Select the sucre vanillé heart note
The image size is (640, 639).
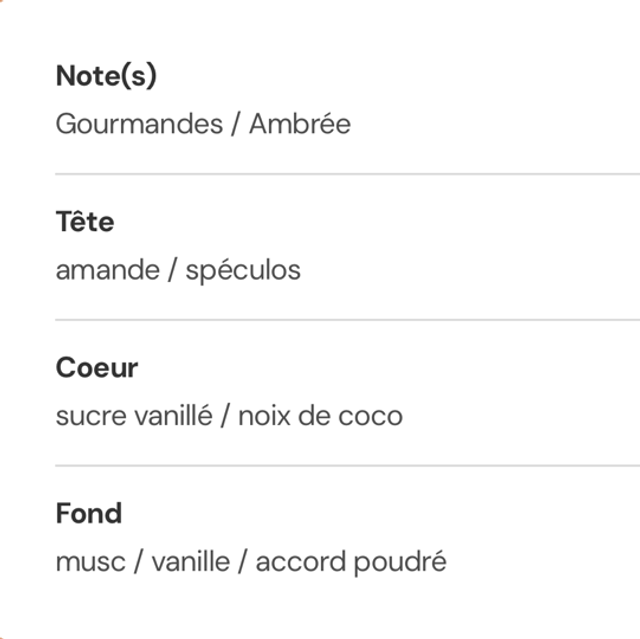[x=134, y=416]
